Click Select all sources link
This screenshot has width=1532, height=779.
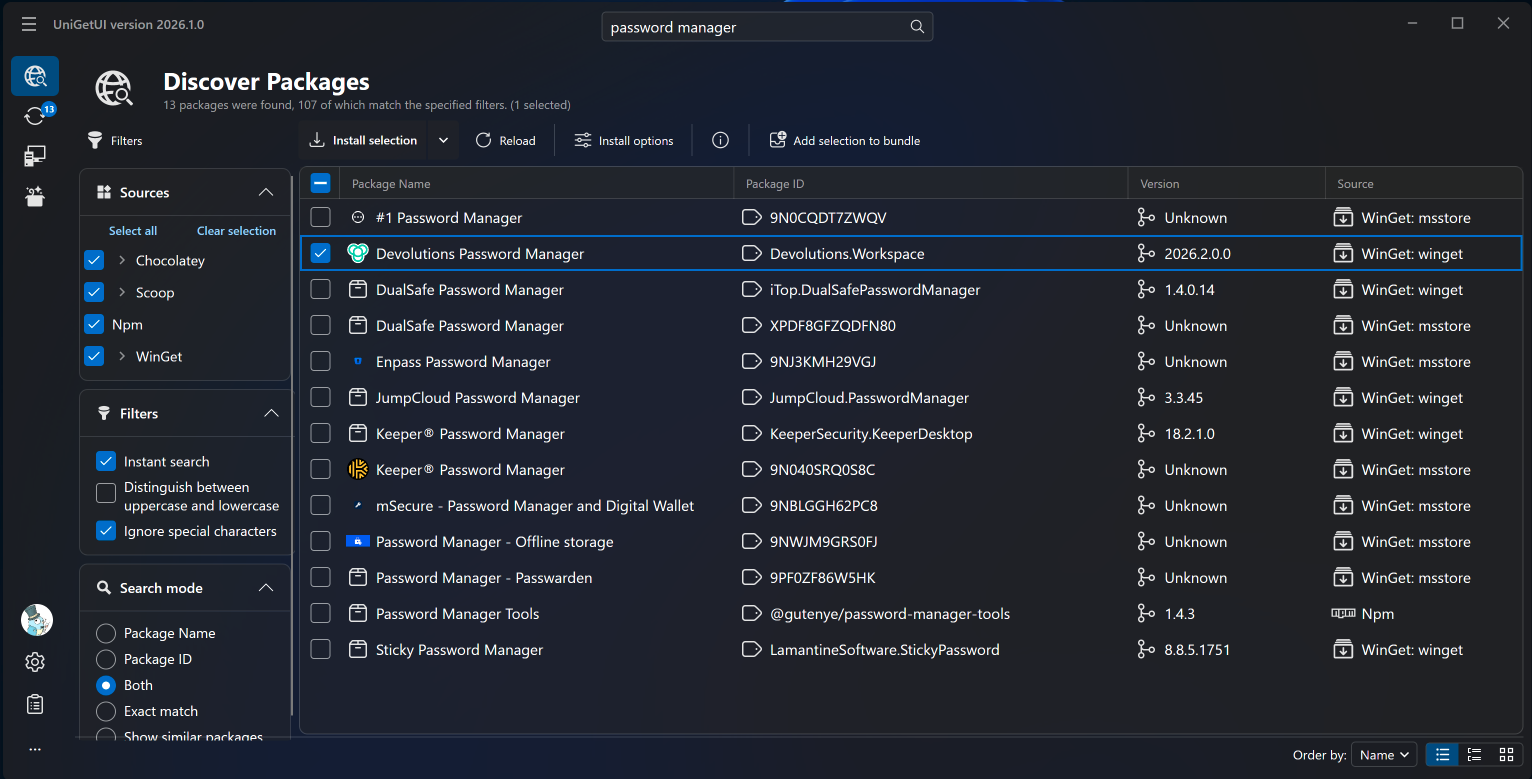coord(133,231)
